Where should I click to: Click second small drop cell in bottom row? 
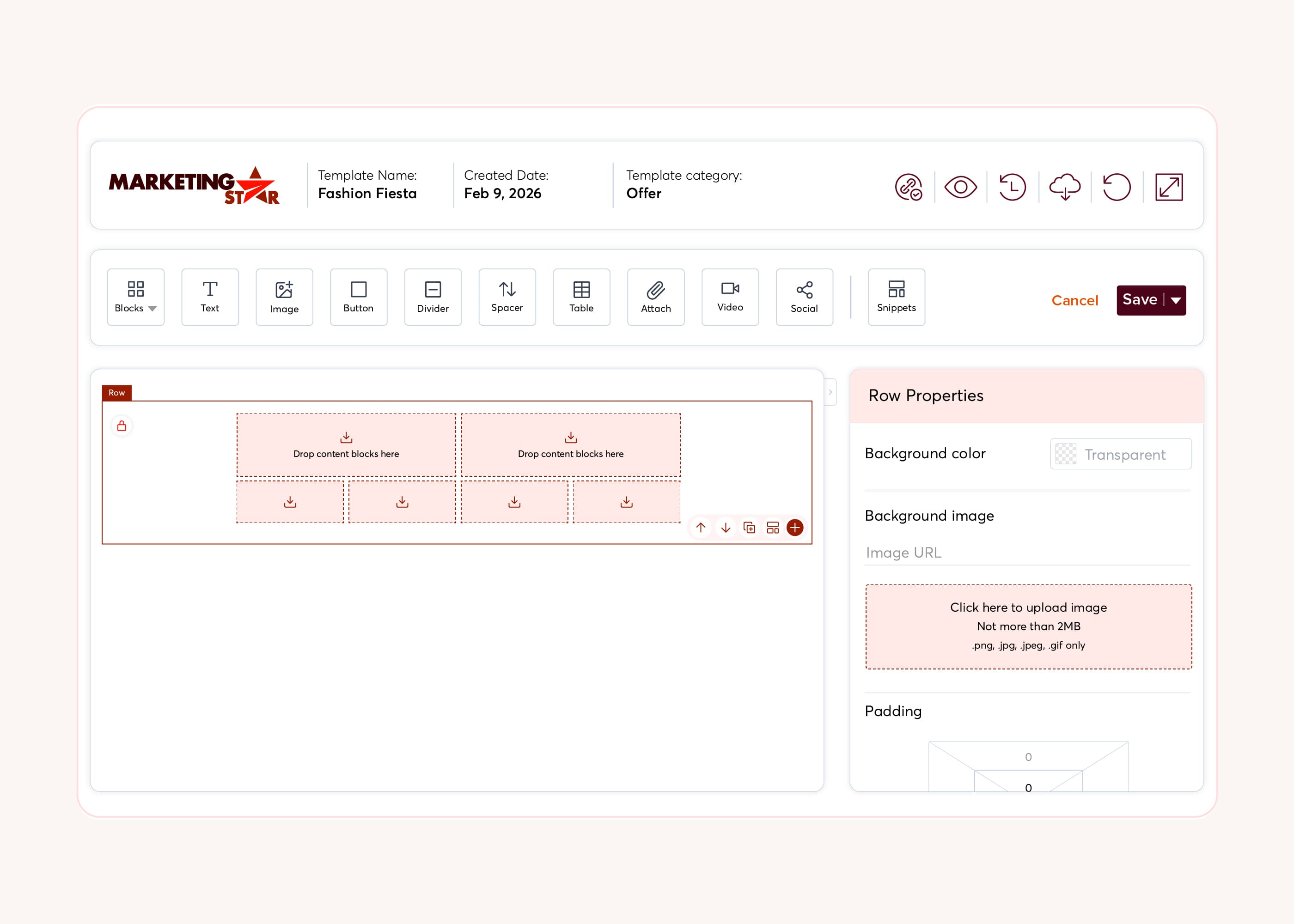pyautogui.click(x=403, y=502)
